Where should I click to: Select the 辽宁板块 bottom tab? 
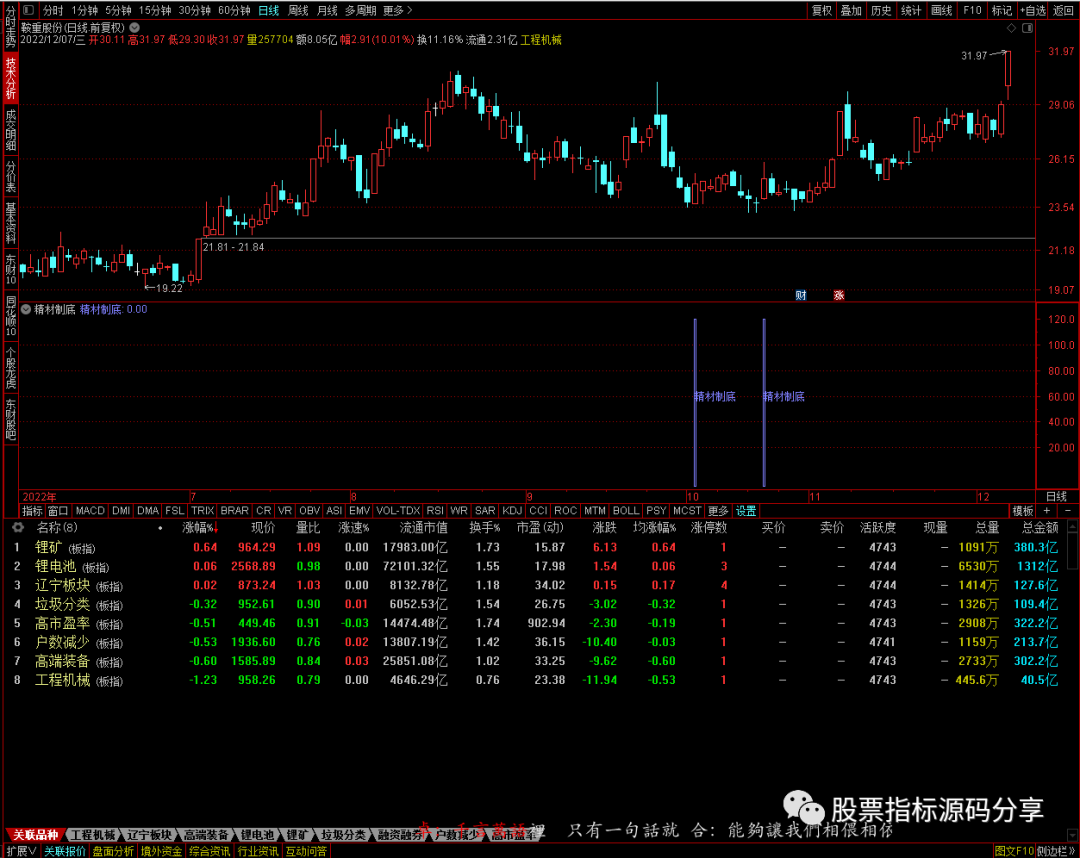tap(148, 835)
